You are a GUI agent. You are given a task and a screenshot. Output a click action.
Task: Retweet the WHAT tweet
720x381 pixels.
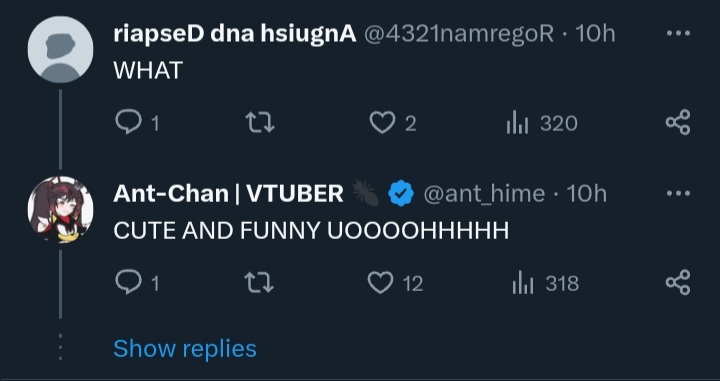pos(260,123)
